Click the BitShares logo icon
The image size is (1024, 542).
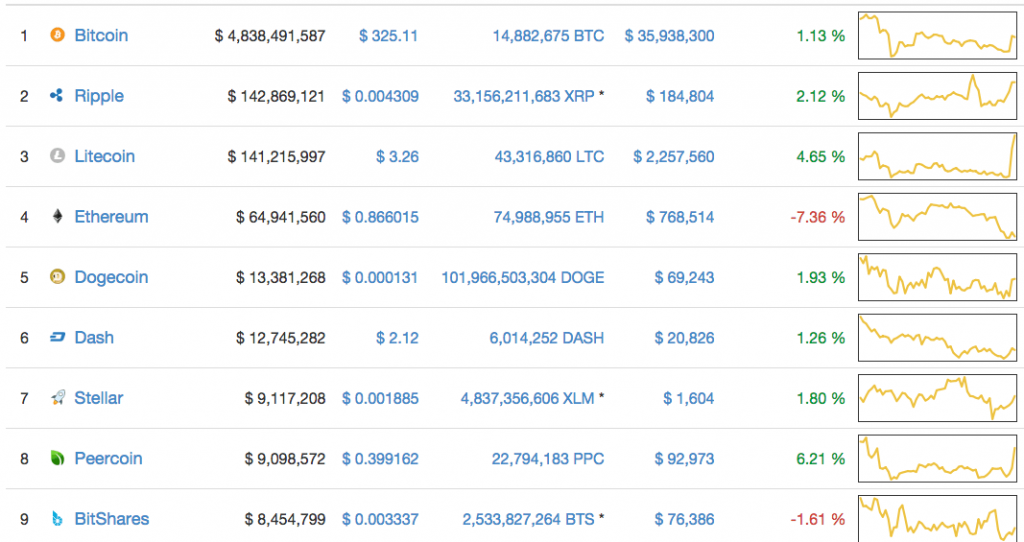(57, 519)
